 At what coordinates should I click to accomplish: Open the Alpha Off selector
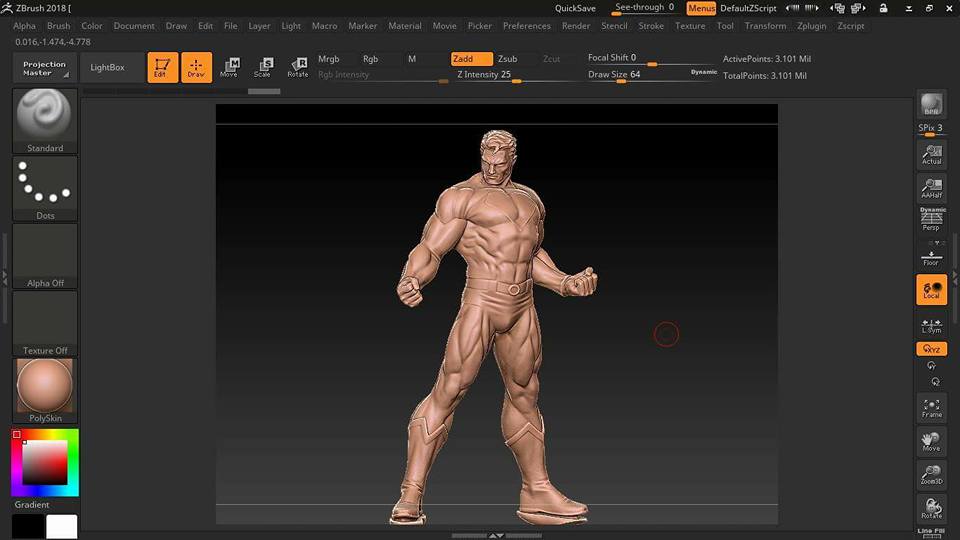45,256
